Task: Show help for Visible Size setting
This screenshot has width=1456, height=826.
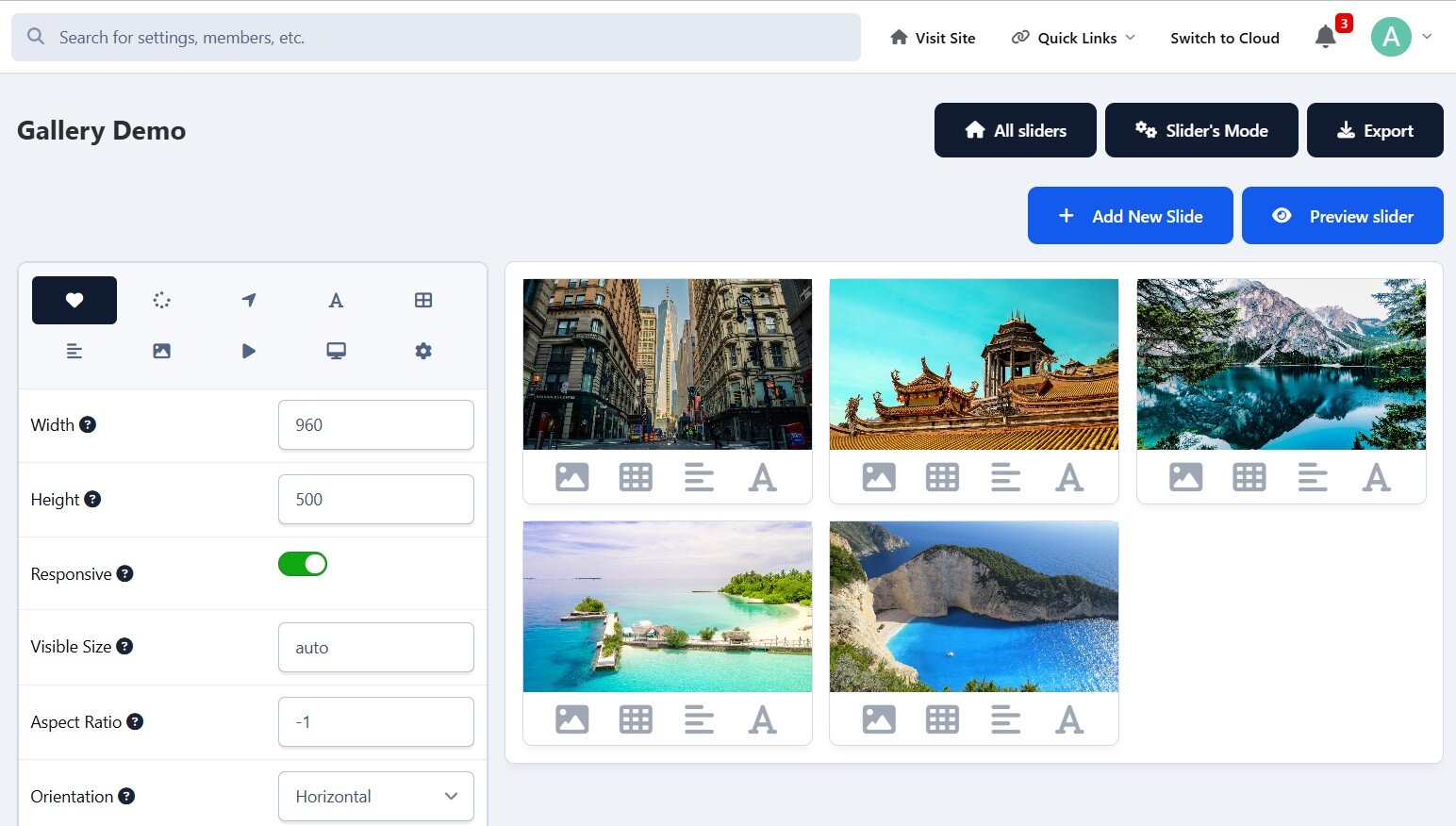Action: pyautogui.click(x=124, y=646)
